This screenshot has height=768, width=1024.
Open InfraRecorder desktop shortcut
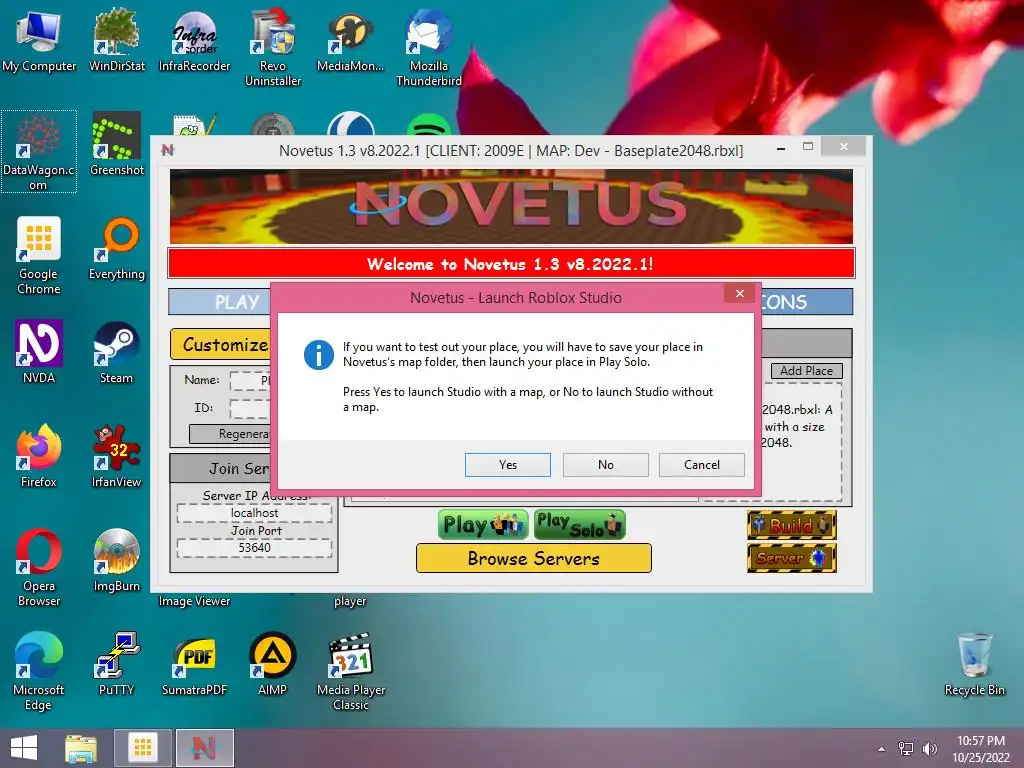195,40
